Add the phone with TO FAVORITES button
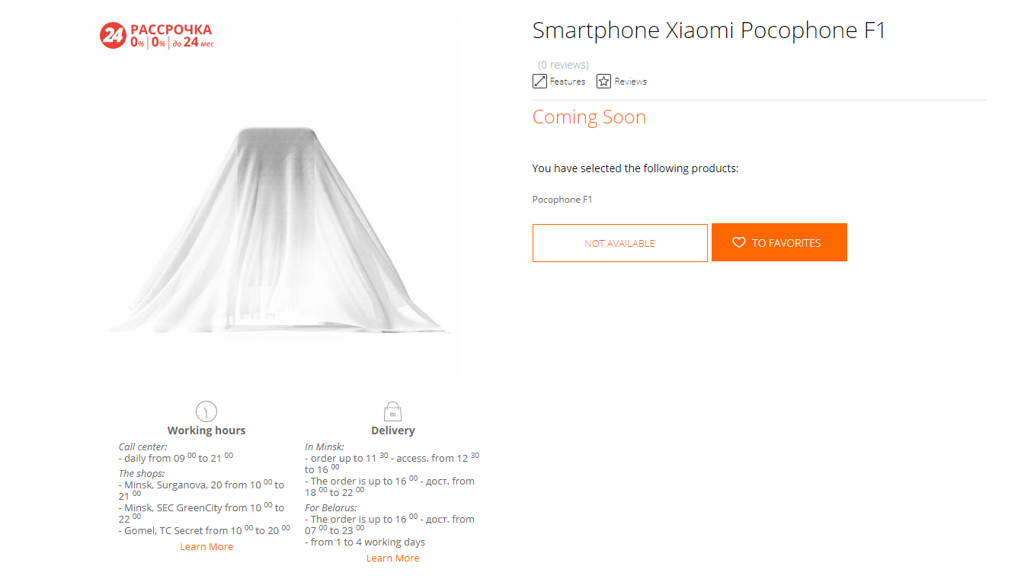Screen dimensions: 1024x576 click(779, 242)
